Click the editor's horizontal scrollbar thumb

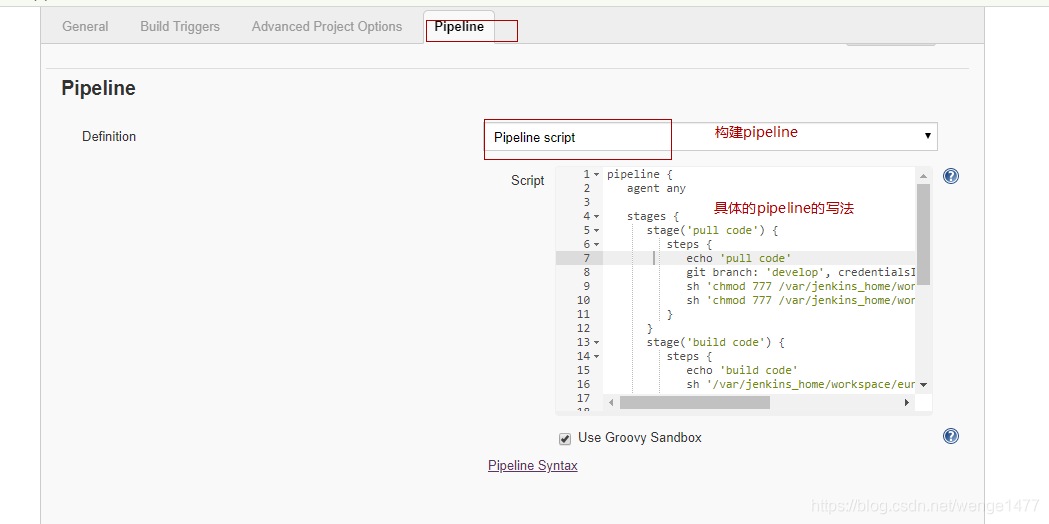(694, 402)
